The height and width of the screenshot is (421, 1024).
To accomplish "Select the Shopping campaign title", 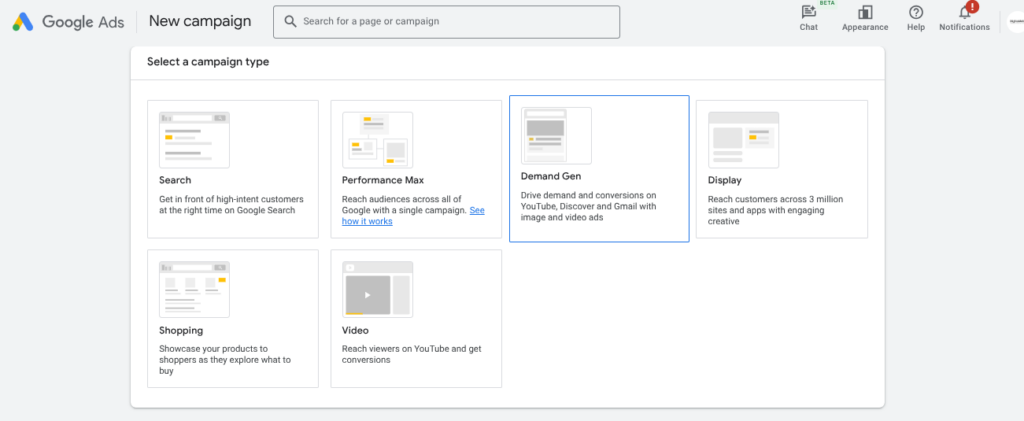I will click(181, 330).
